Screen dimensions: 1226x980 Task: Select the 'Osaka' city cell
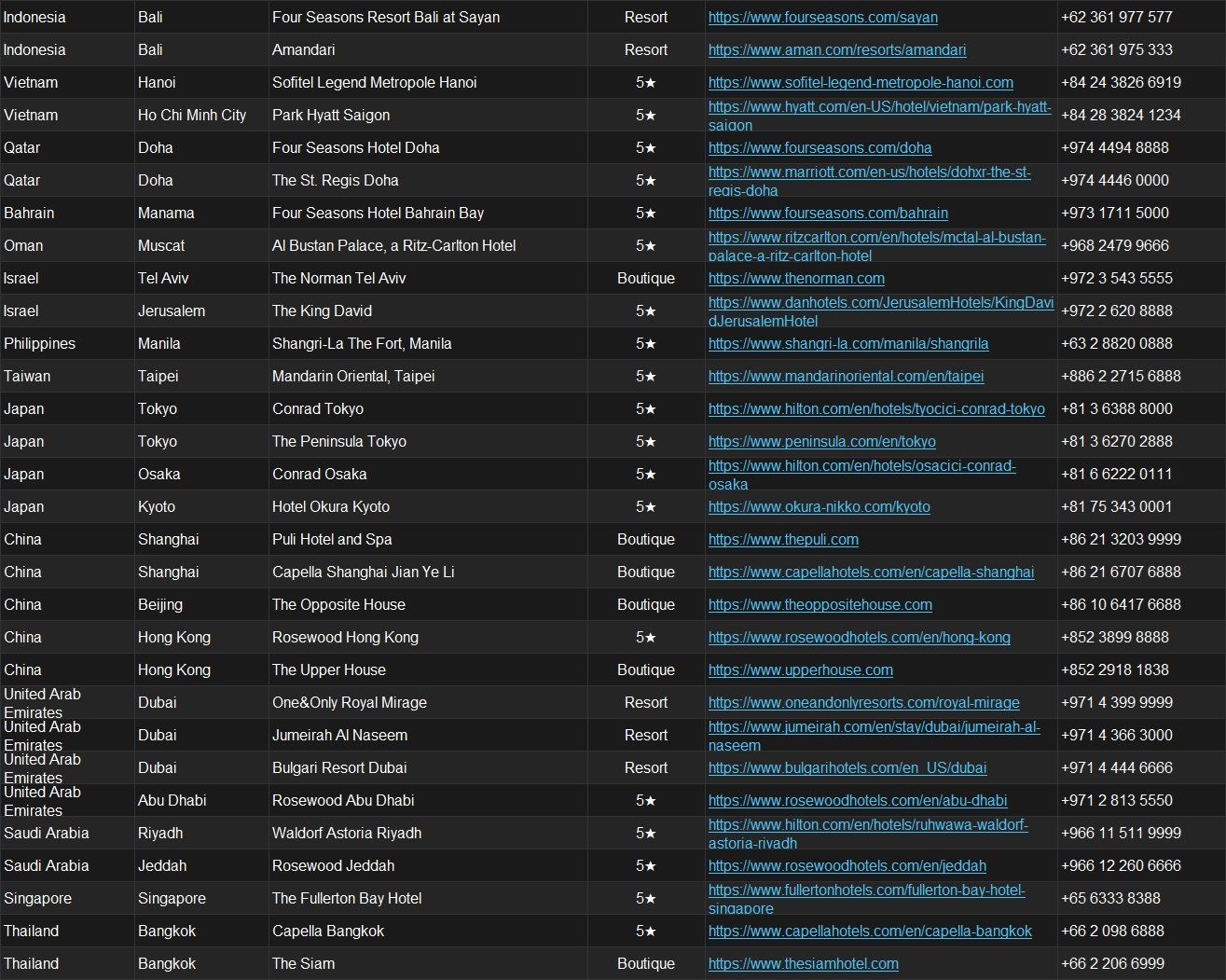[201, 475]
